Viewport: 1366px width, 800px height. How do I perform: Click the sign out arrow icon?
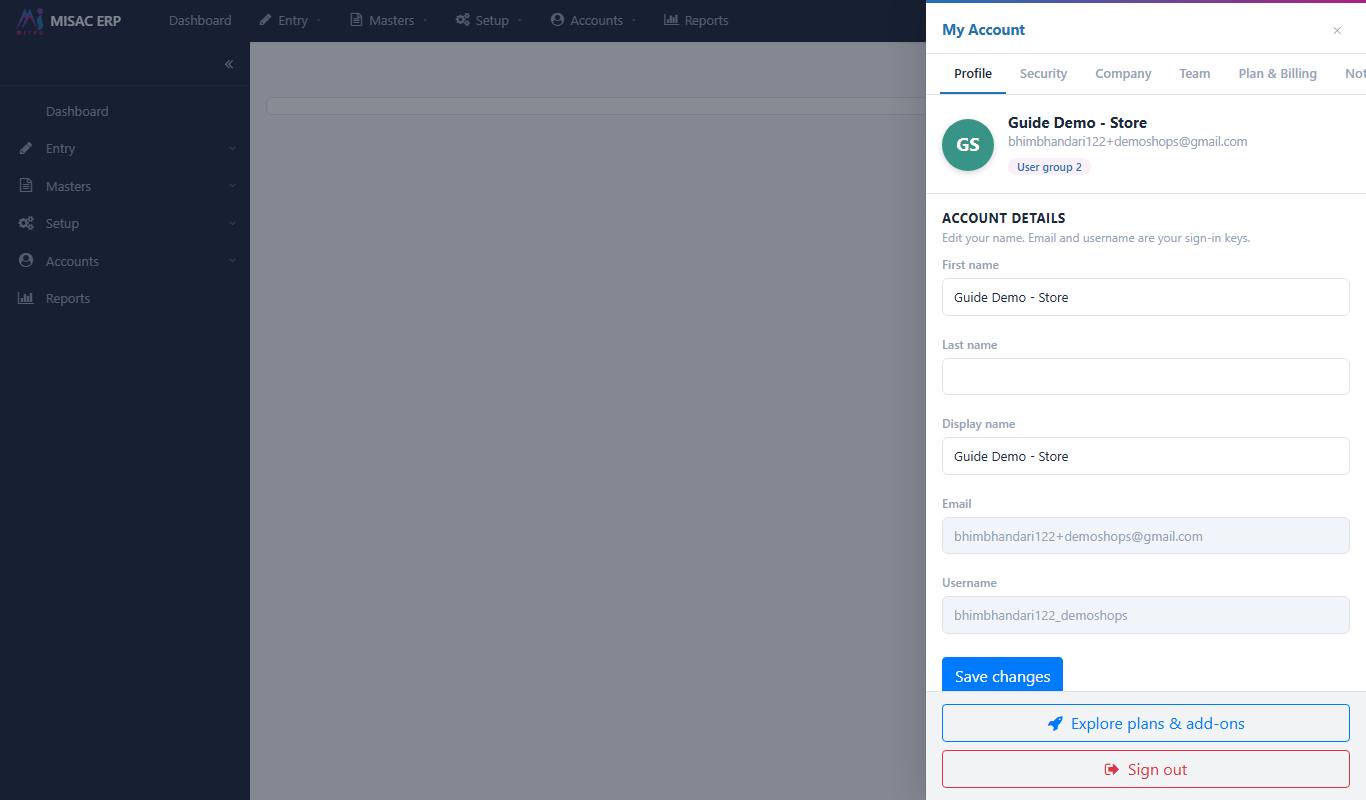click(1111, 769)
